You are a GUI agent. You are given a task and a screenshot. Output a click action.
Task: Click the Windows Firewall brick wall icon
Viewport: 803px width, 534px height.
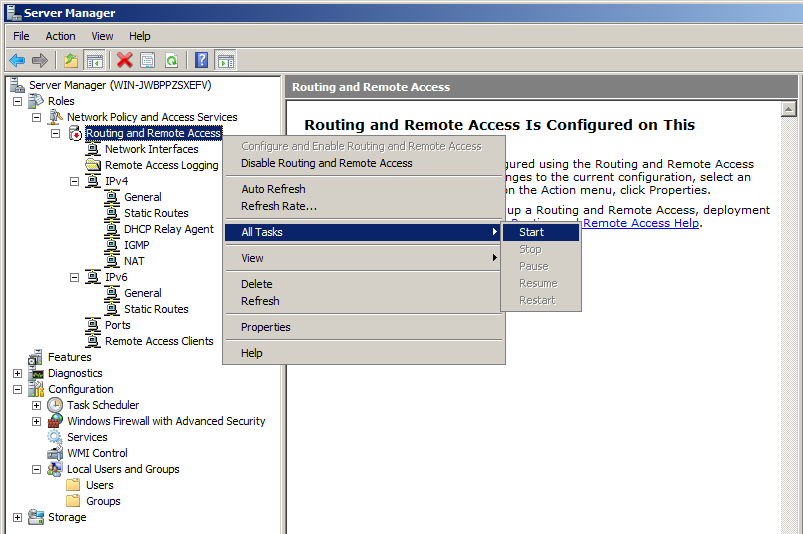pyautogui.click(x=55, y=421)
